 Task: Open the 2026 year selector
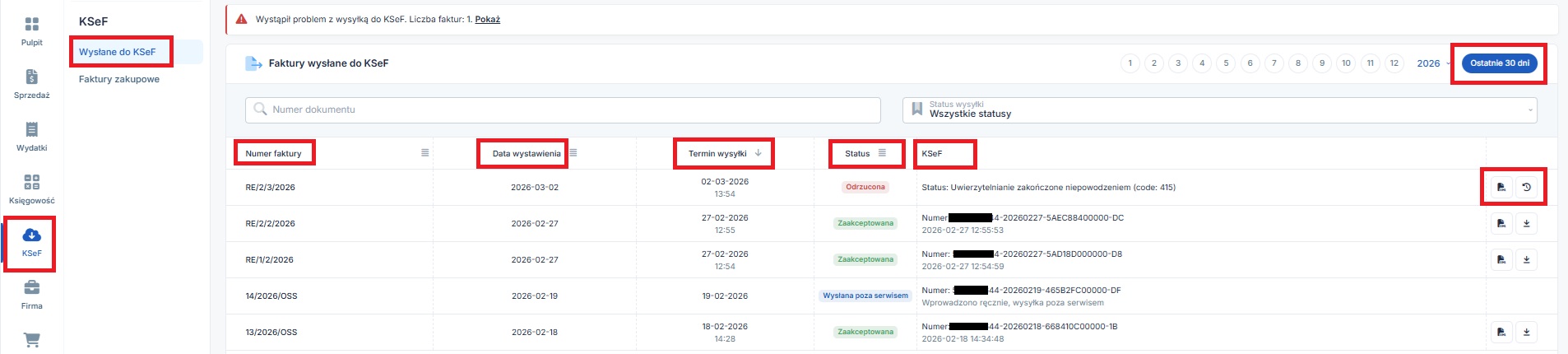1432,63
